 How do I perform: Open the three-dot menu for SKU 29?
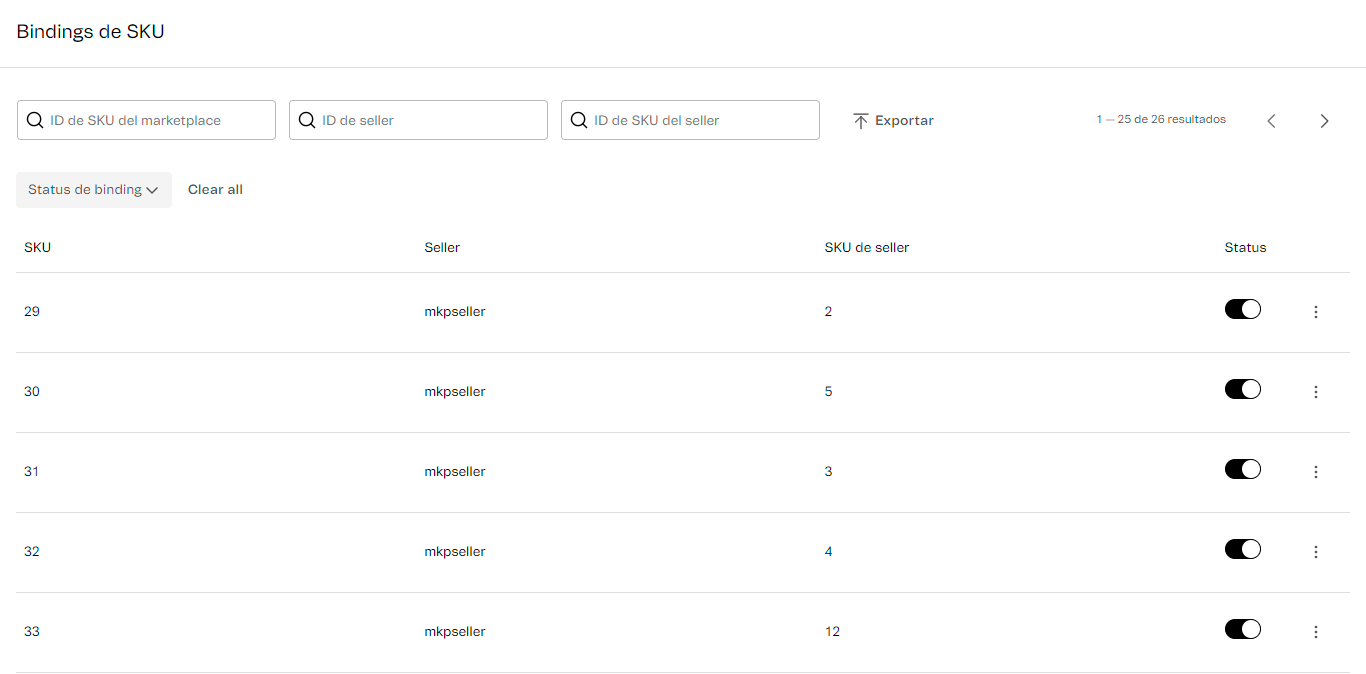point(1315,312)
